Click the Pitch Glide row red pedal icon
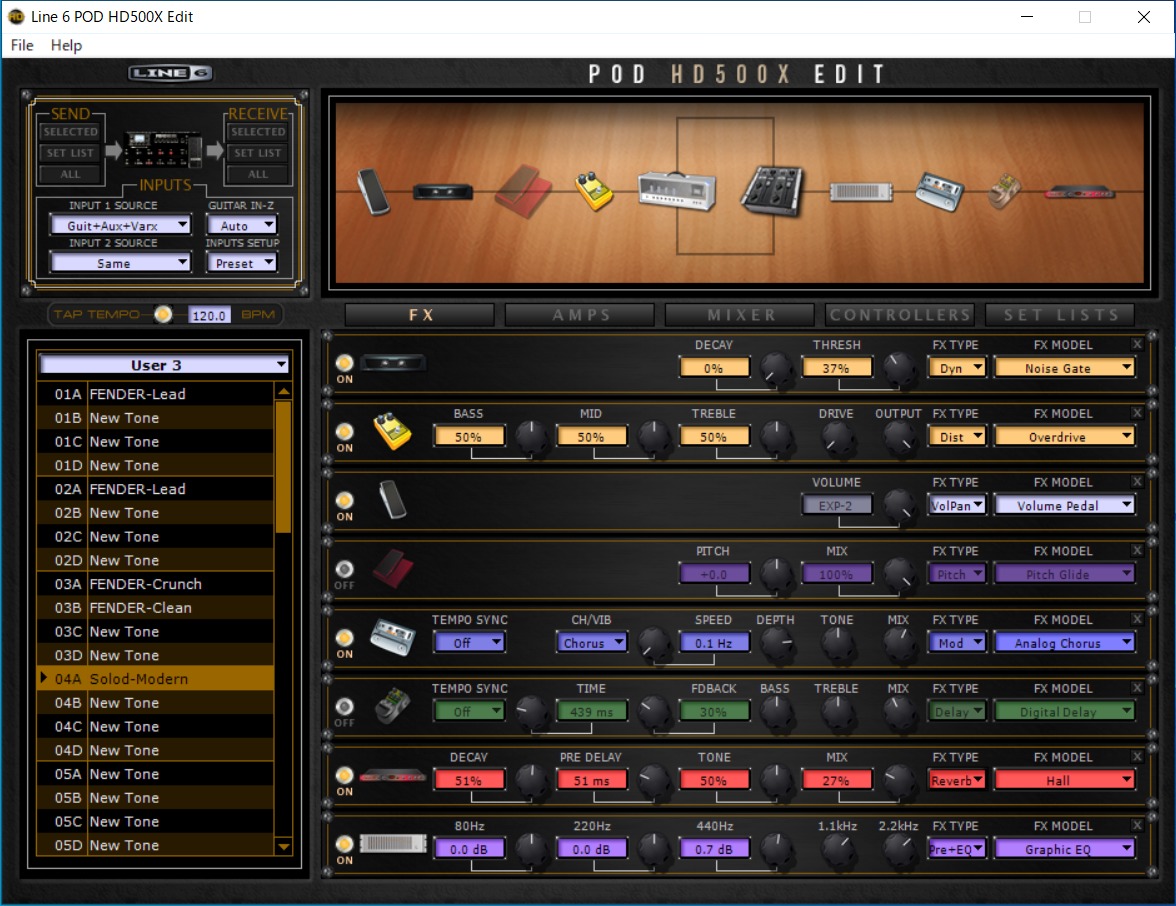Viewport: 1176px width, 906px height. 394,568
